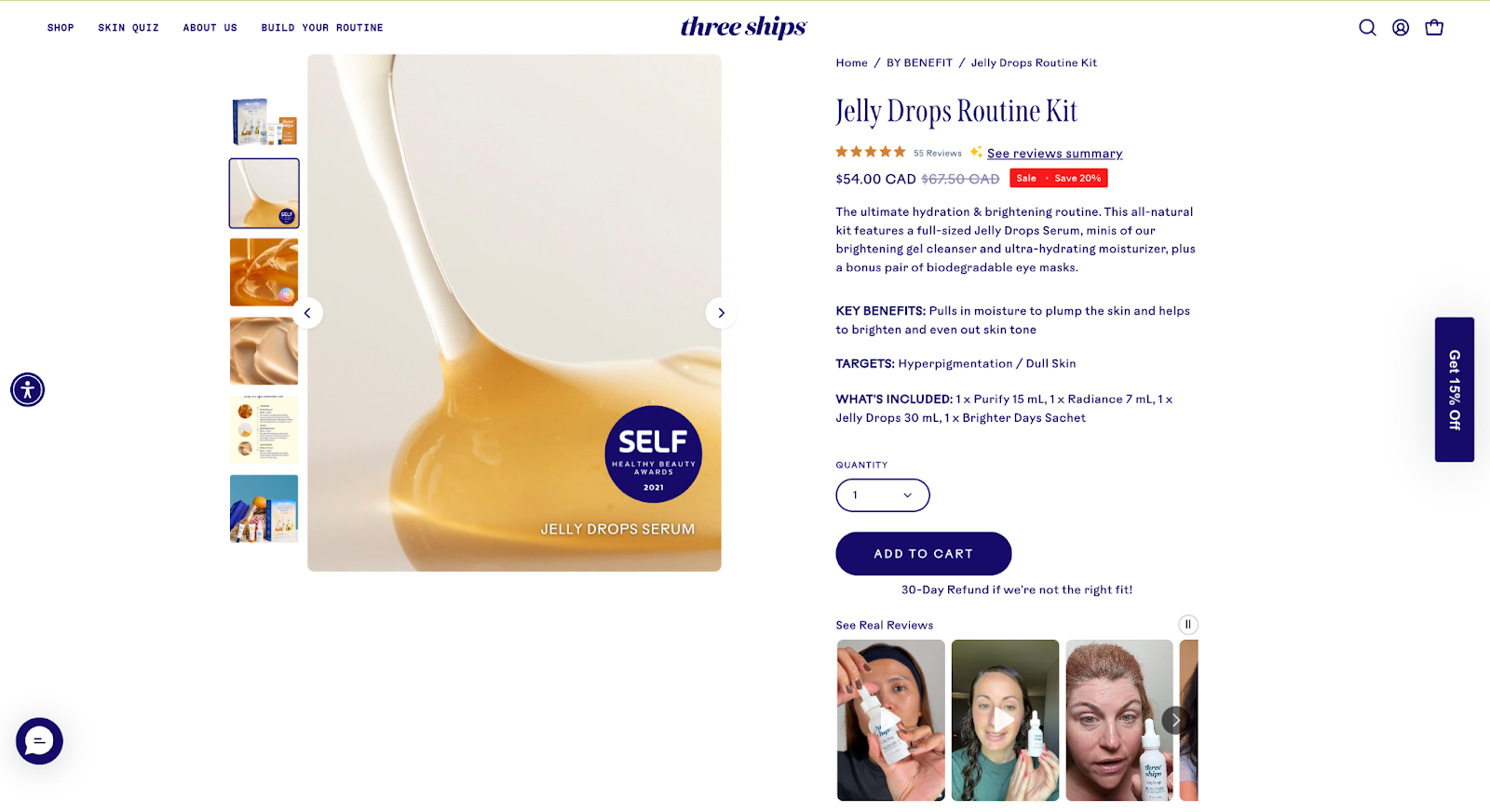Open the See reviews summary link
The width and height of the screenshot is (1490, 812).
pos(1055,154)
